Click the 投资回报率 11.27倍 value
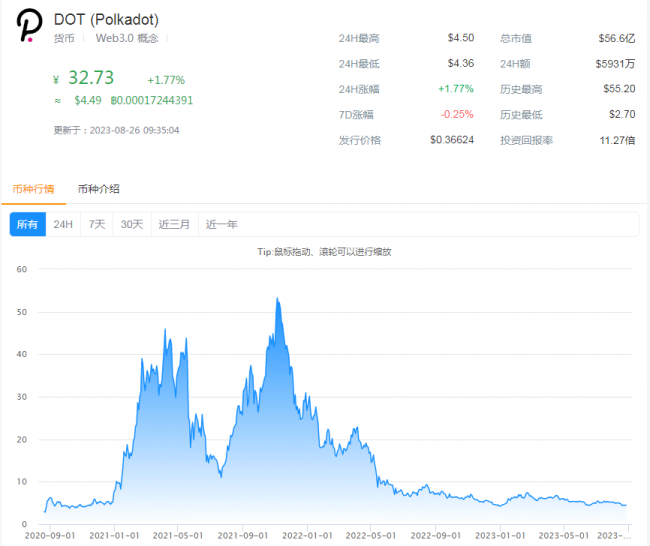 [618, 141]
